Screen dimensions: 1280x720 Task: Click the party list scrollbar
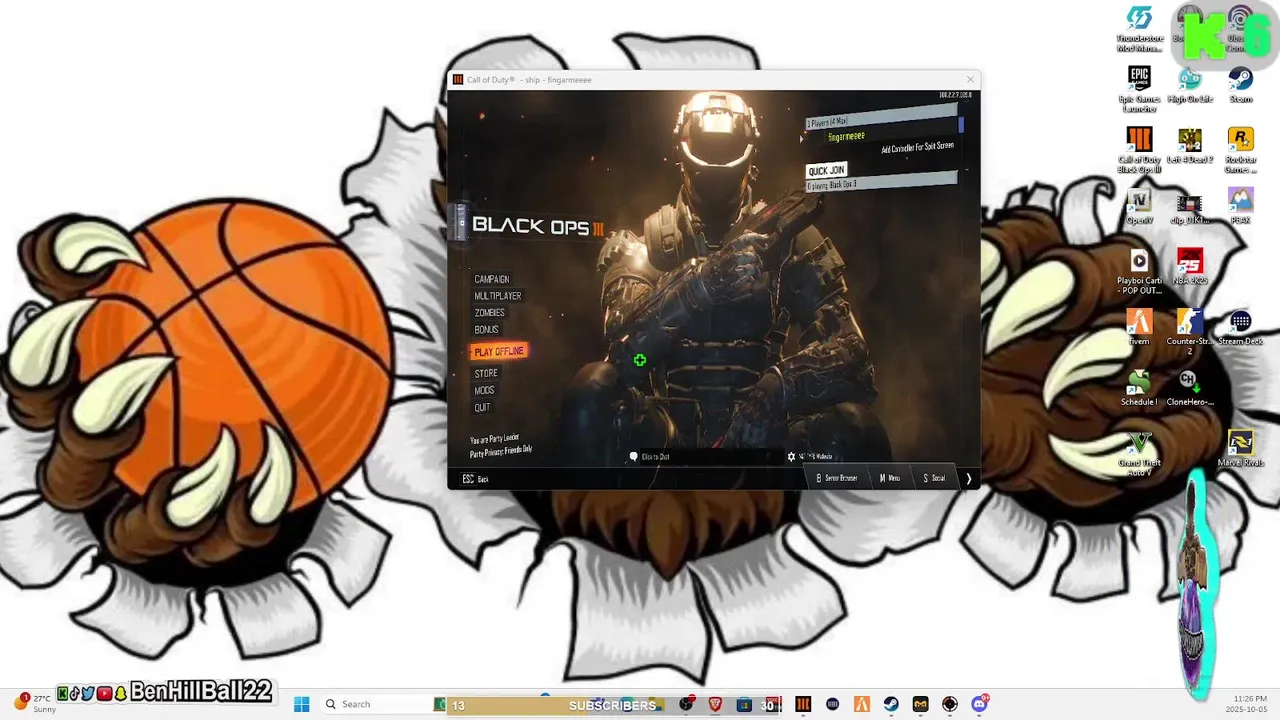(x=961, y=124)
